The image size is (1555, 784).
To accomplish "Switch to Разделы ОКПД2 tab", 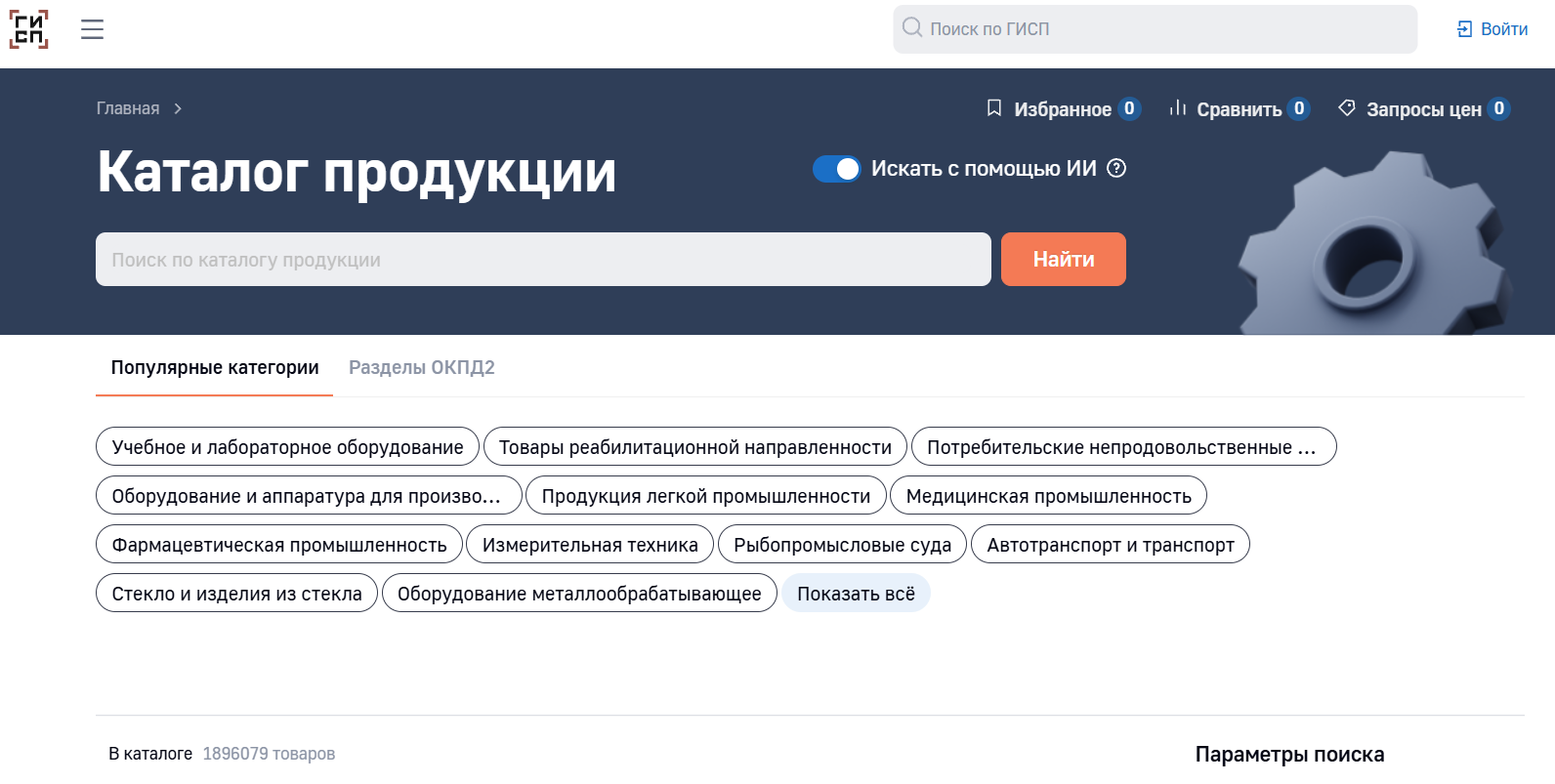I will click(422, 367).
